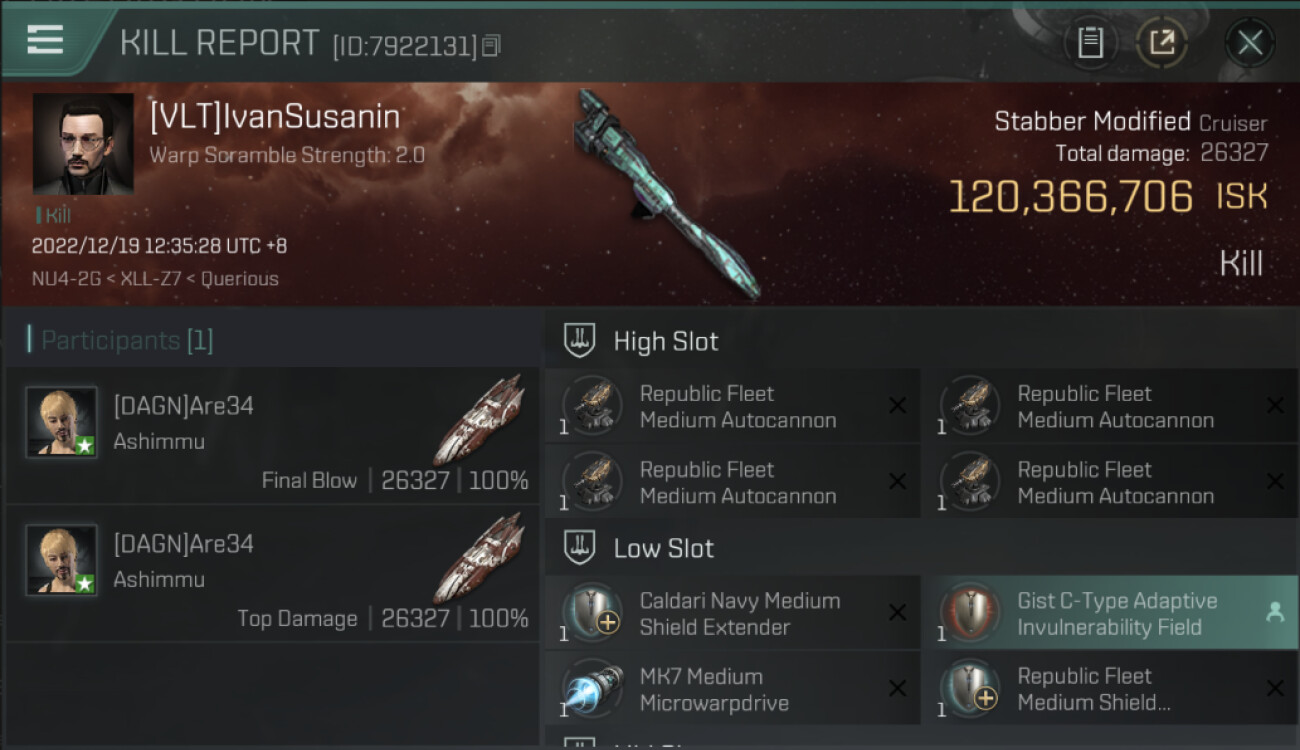Open the NU4-2G system location link
Viewport: 1300px width, 750px height.
65,278
